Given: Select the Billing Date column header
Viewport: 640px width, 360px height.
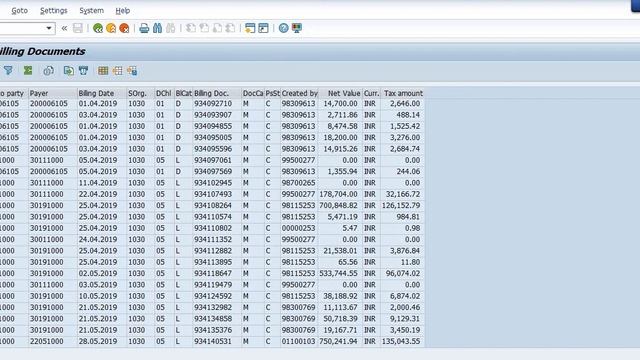Looking at the screenshot, I should click(102, 93).
